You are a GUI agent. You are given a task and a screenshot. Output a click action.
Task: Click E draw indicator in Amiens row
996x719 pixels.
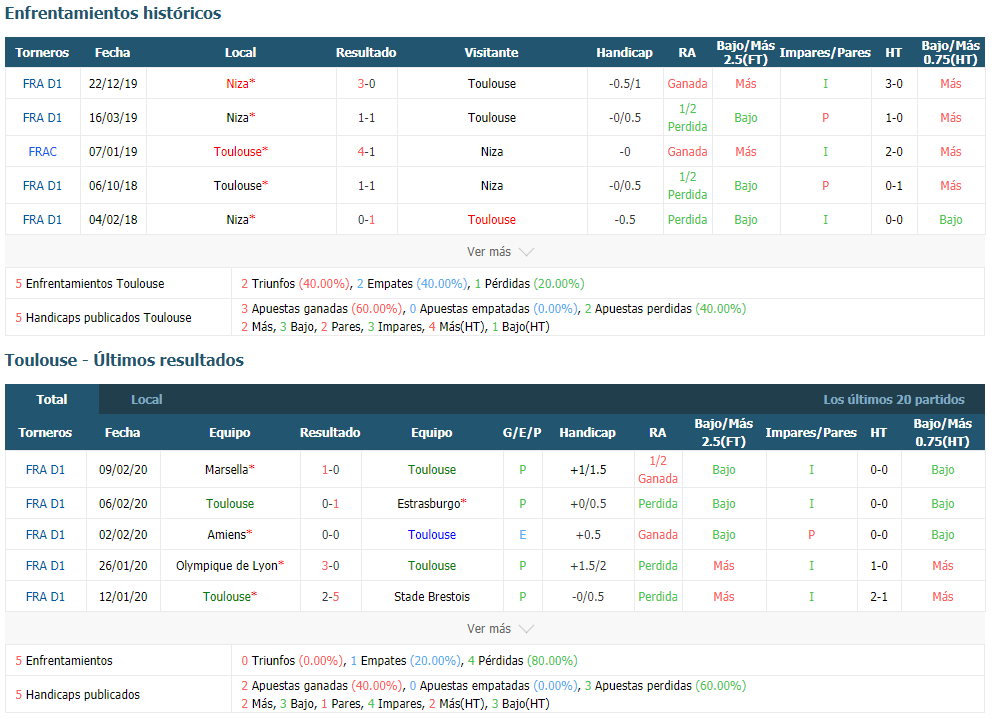[523, 534]
